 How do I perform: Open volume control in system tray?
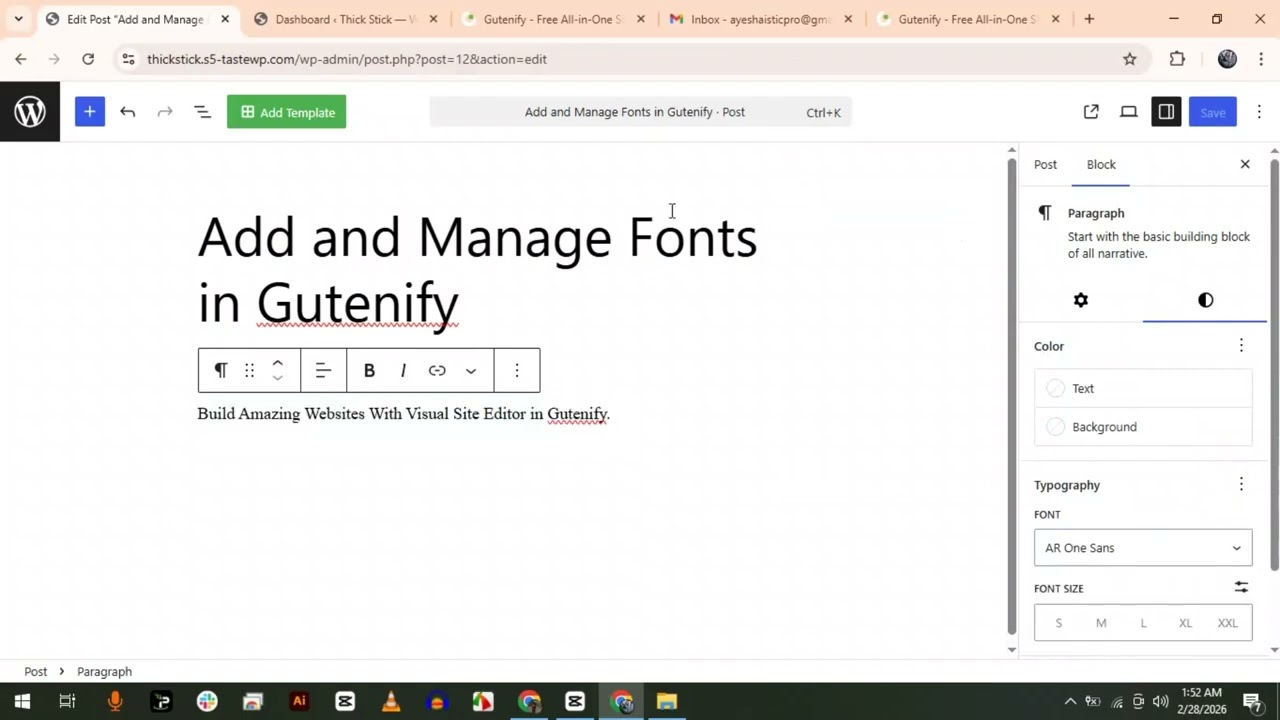1161,702
